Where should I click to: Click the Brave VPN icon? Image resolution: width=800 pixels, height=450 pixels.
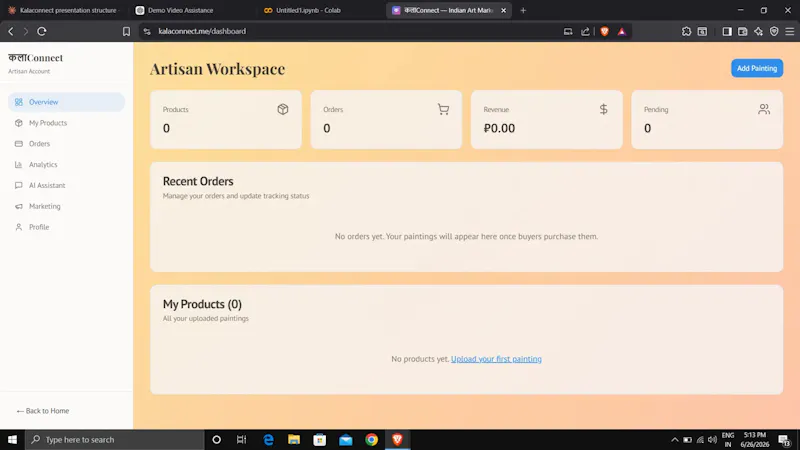click(774, 32)
